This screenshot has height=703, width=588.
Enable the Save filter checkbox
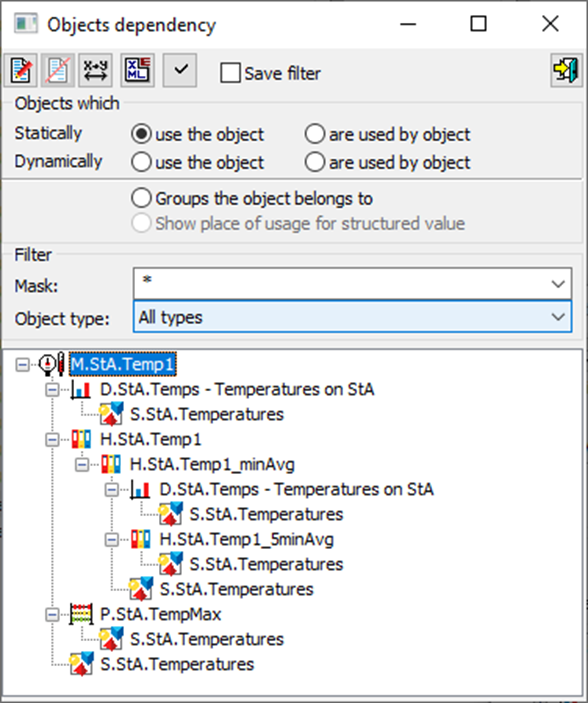(x=230, y=73)
